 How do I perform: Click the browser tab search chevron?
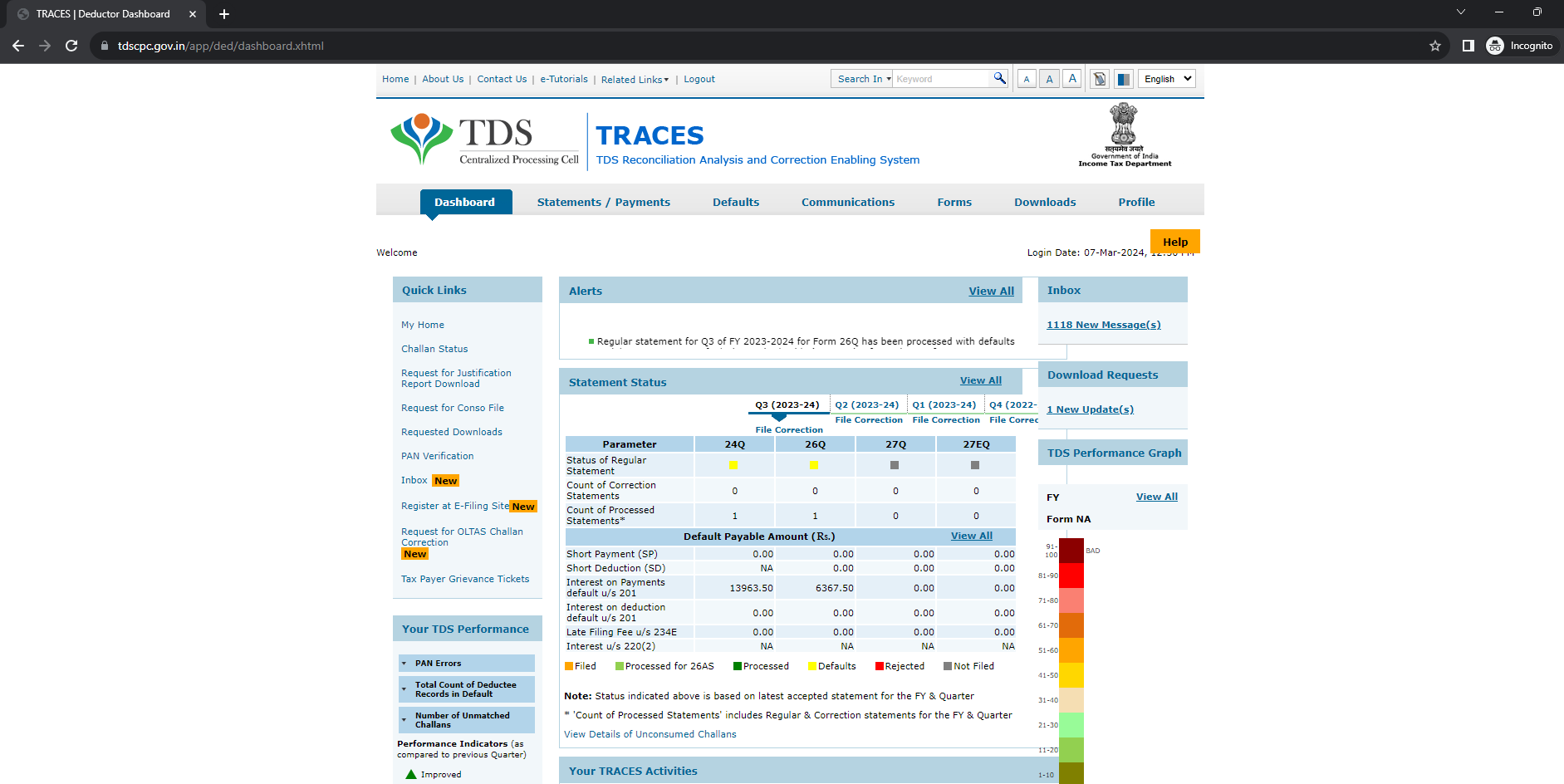[1461, 12]
